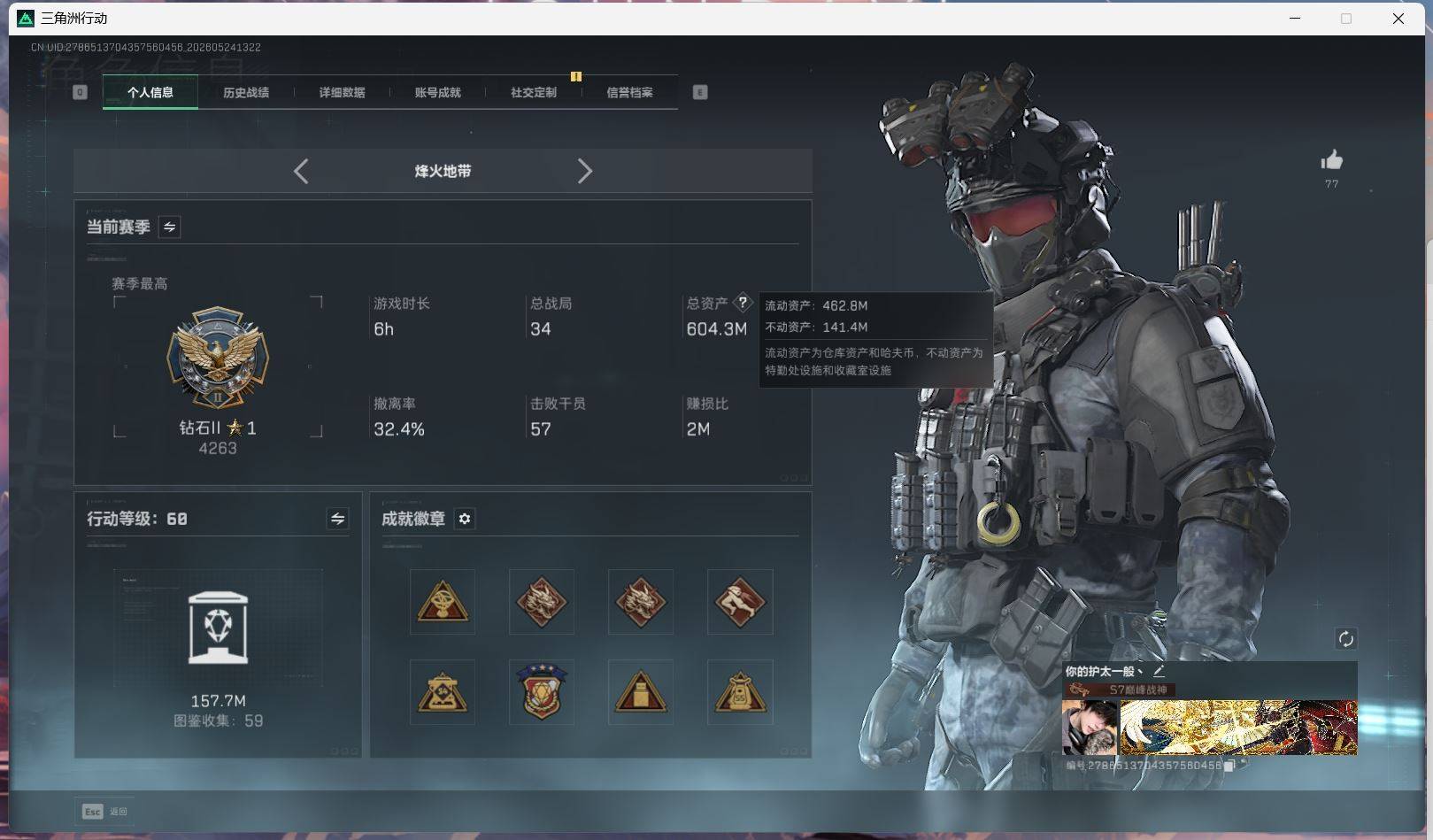Screen dimensions: 1433x840
Task: Click the 图鉴收集: 59 text
Action: click(x=219, y=721)
